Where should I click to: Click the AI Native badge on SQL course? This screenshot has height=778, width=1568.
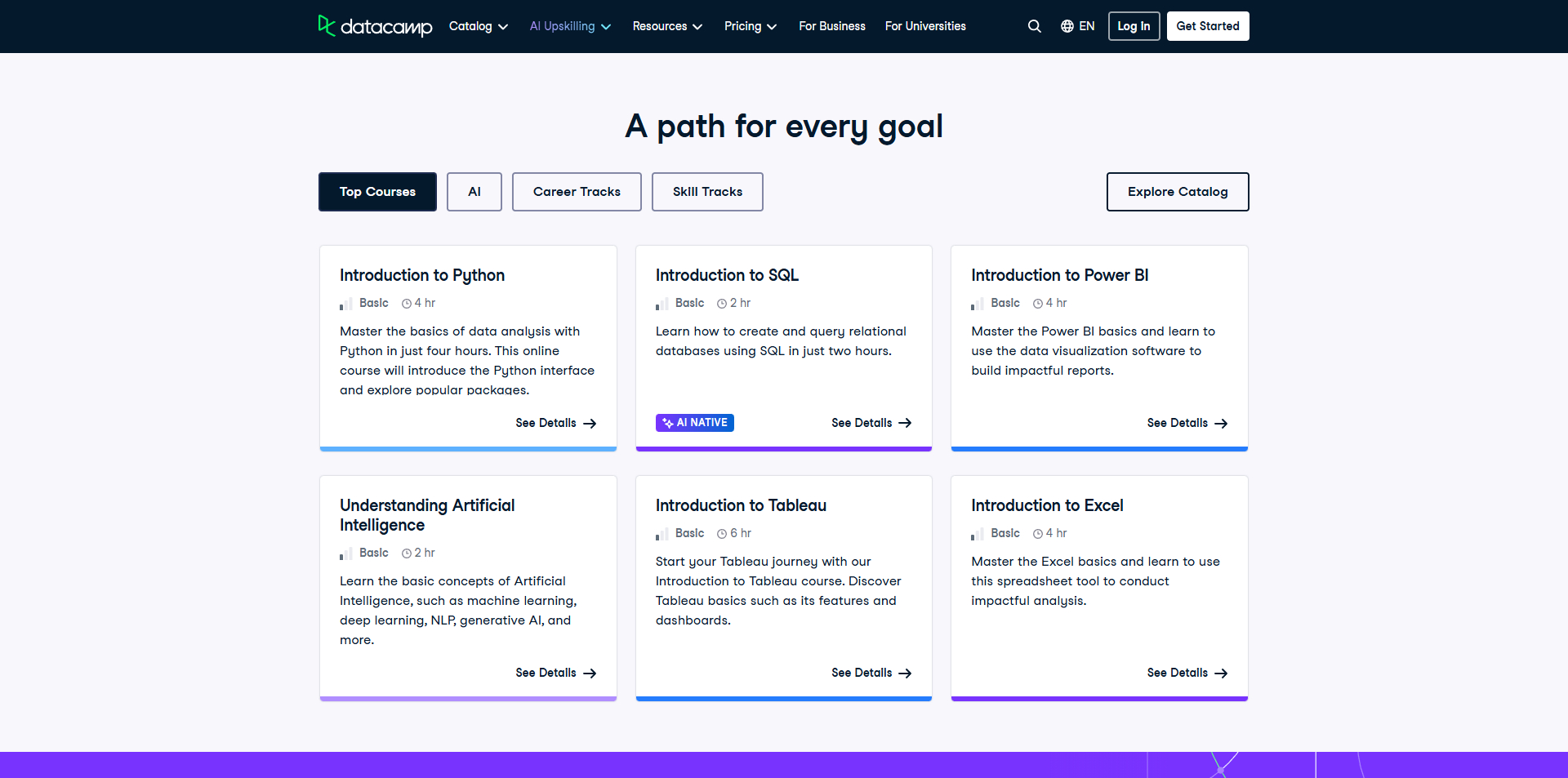click(694, 423)
